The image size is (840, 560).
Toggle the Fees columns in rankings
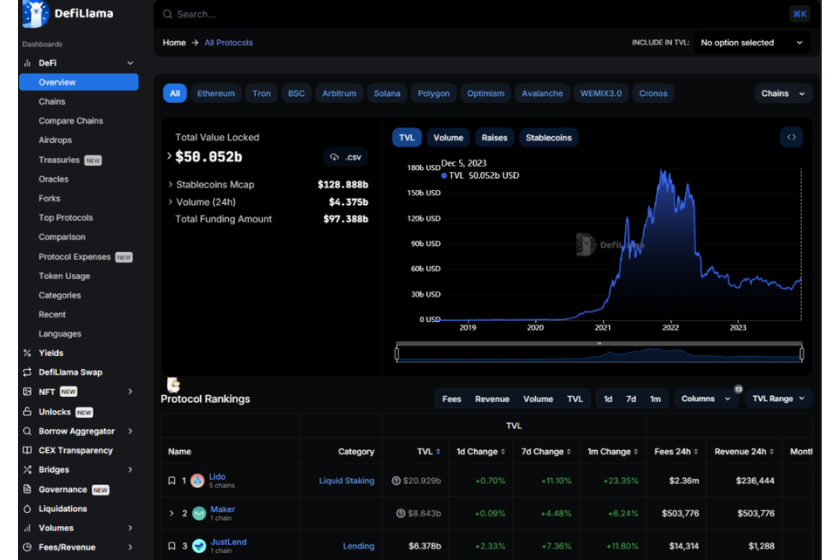click(452, 399)
